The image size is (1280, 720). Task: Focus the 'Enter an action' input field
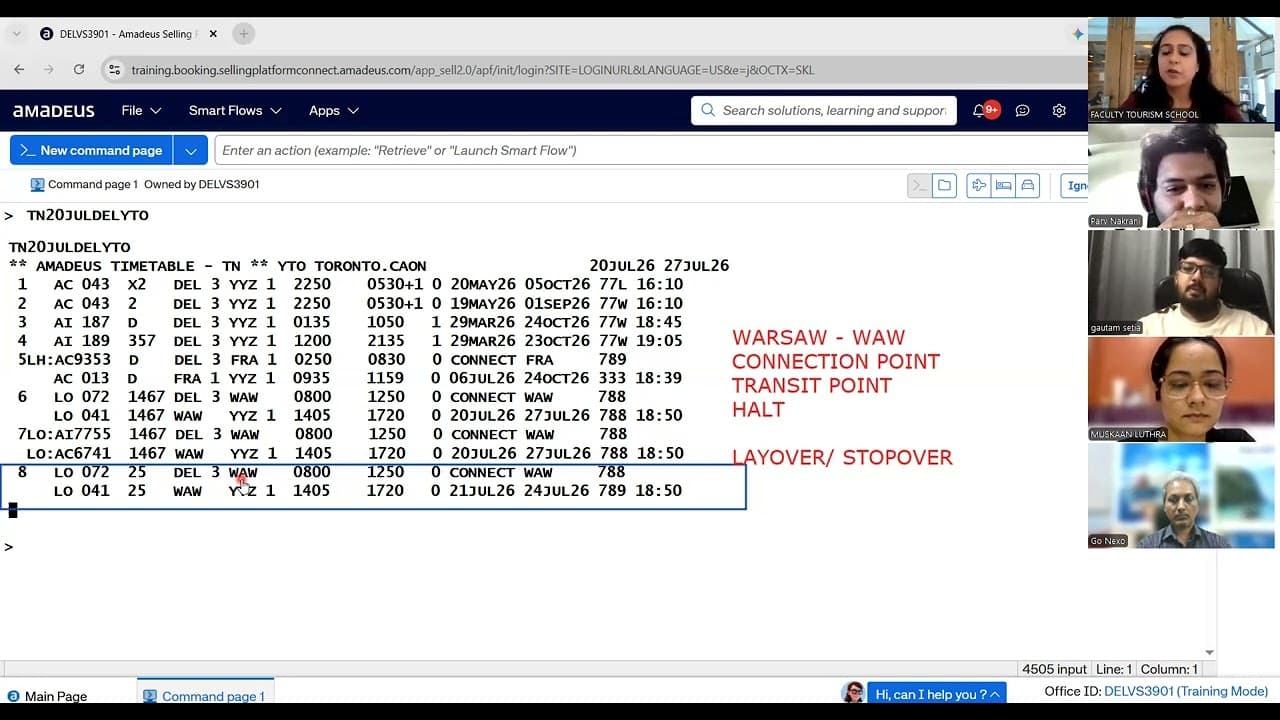coord(651,151)
